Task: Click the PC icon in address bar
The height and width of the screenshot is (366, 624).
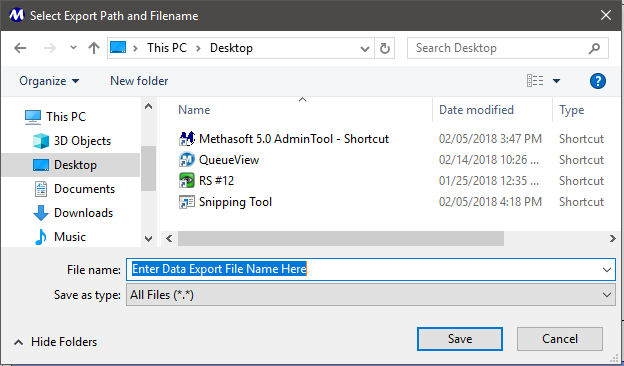Action: 118,48
